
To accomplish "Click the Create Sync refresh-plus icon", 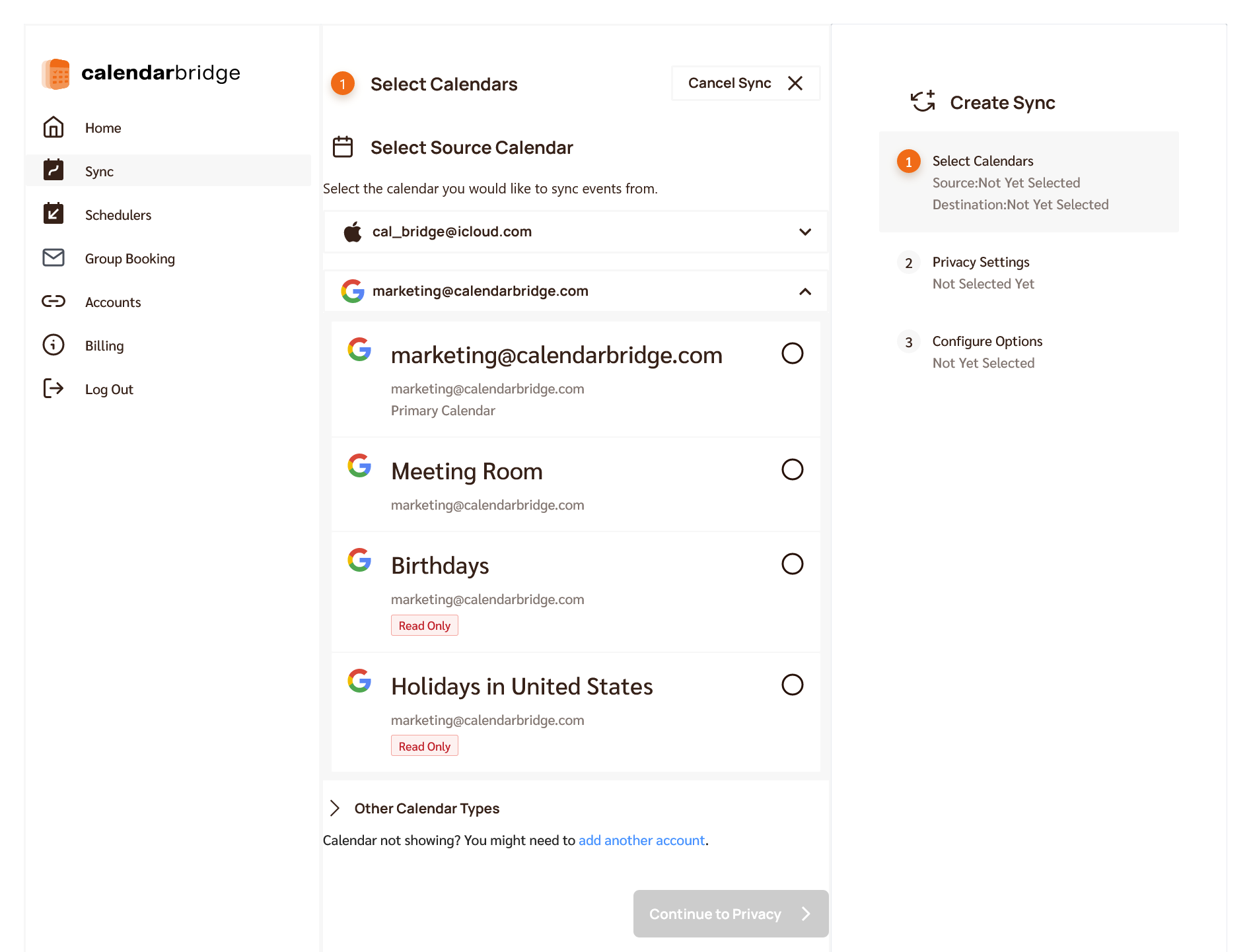I will click(x=923, y=101).
